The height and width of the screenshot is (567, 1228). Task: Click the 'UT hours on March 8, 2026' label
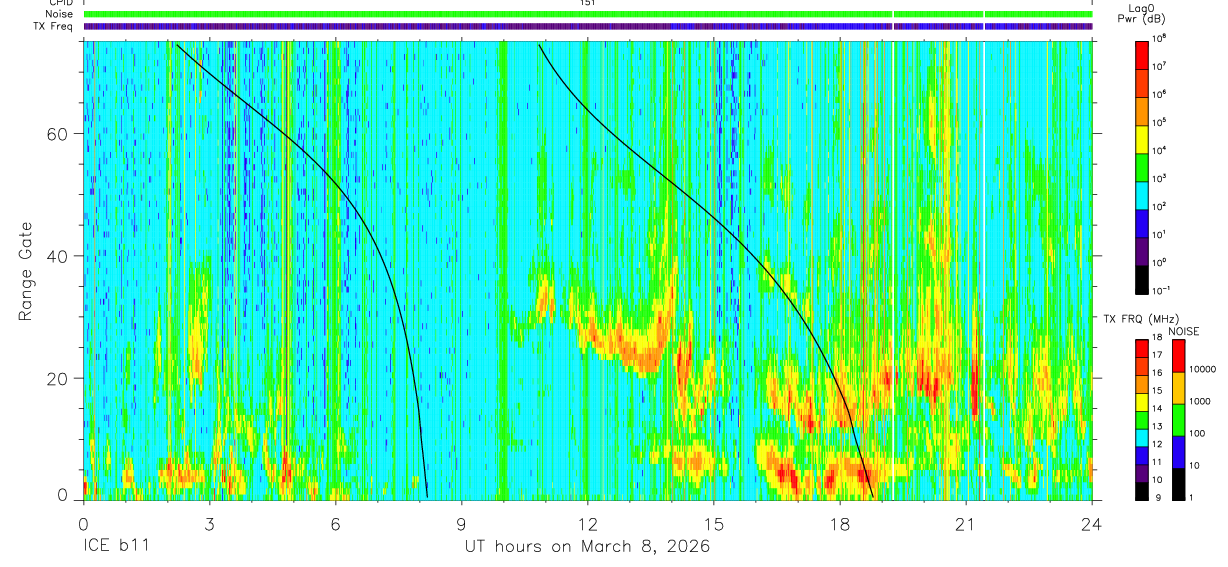[x=587, y=547]
